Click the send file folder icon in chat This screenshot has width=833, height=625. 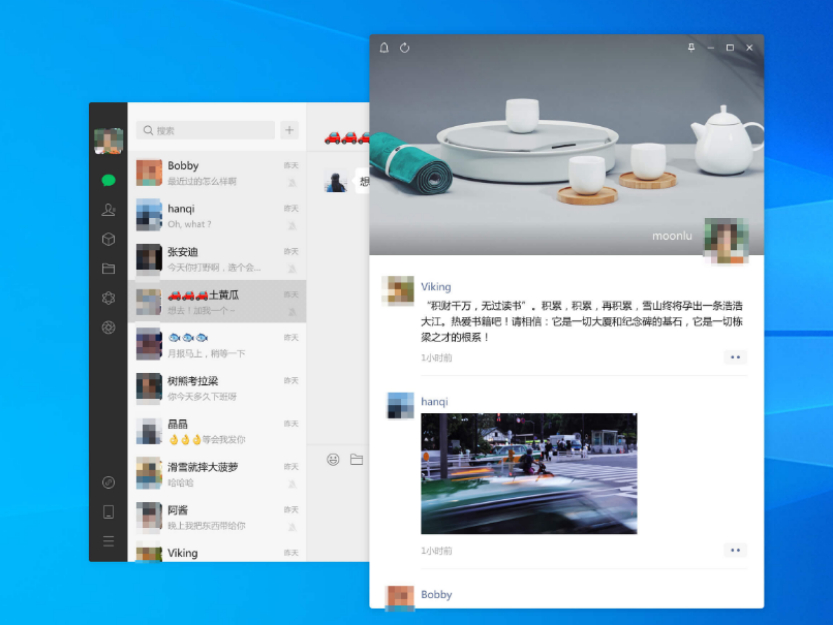coord(356,460)
